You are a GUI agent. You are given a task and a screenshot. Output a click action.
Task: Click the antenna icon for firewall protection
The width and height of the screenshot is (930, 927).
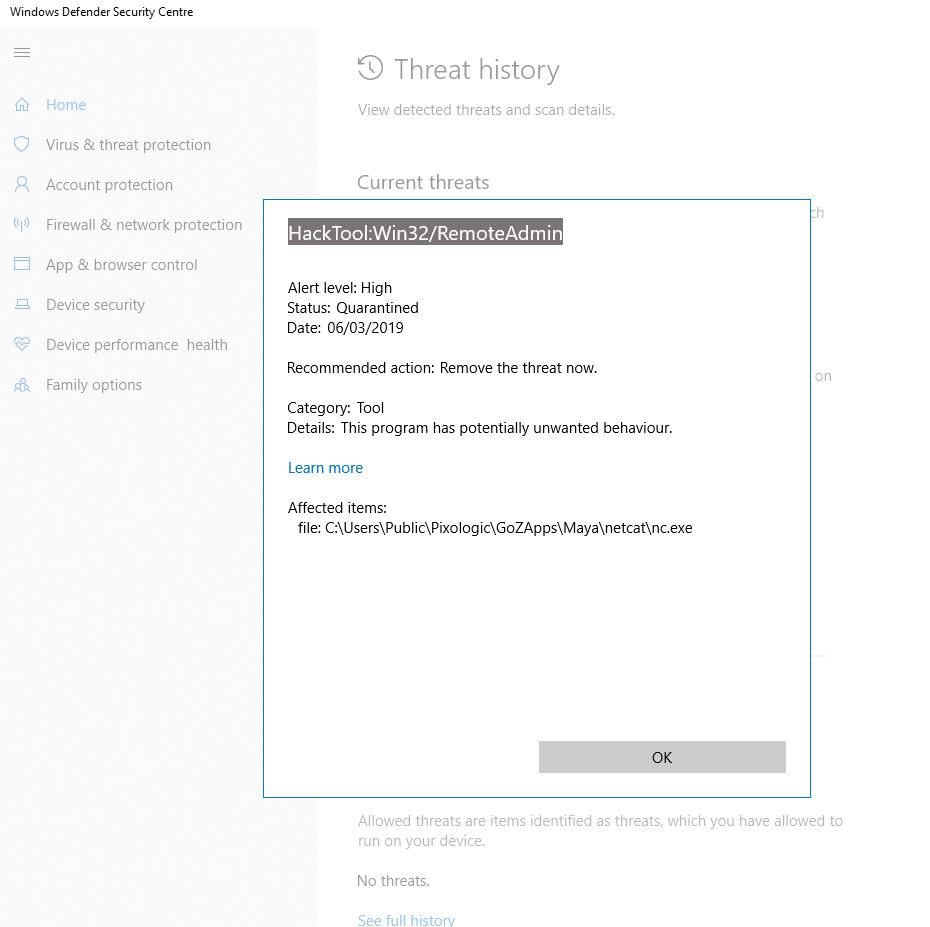click(22, 224)
